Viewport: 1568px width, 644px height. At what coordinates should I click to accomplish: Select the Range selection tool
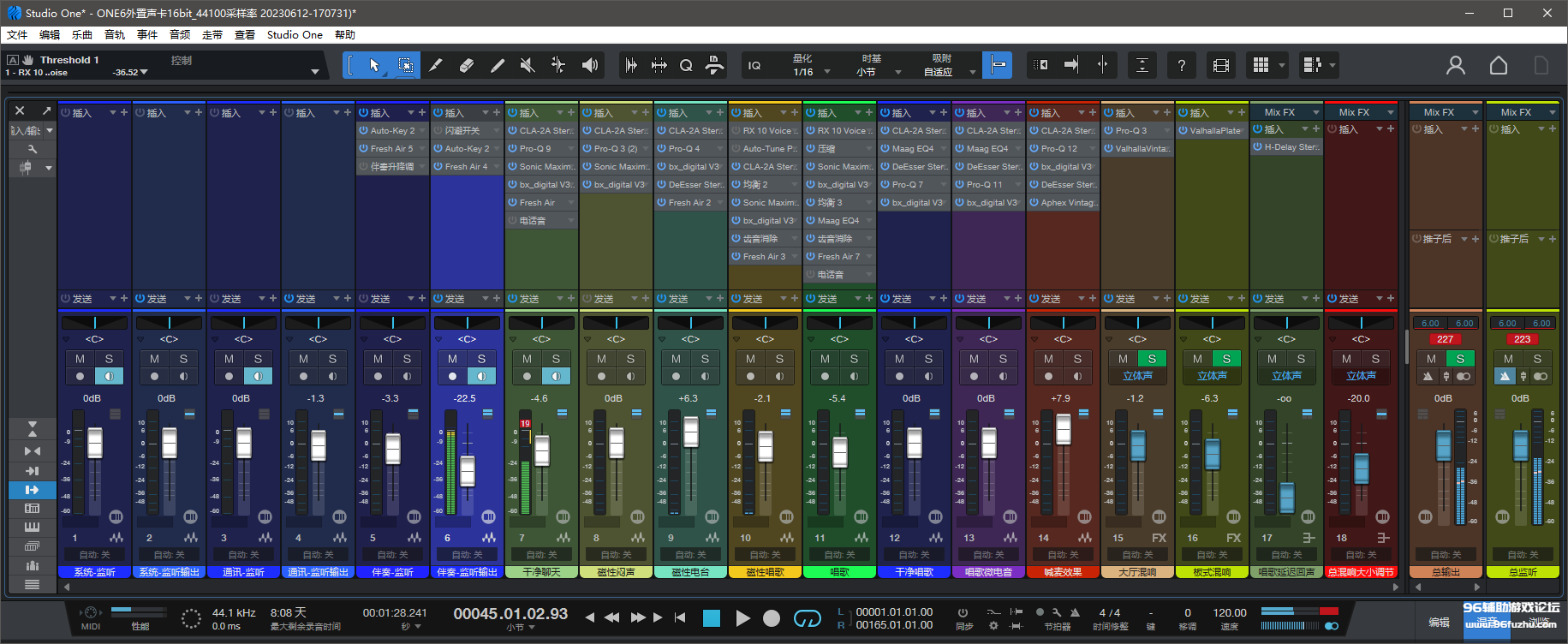pyautogui.click(x=405, y=65)
